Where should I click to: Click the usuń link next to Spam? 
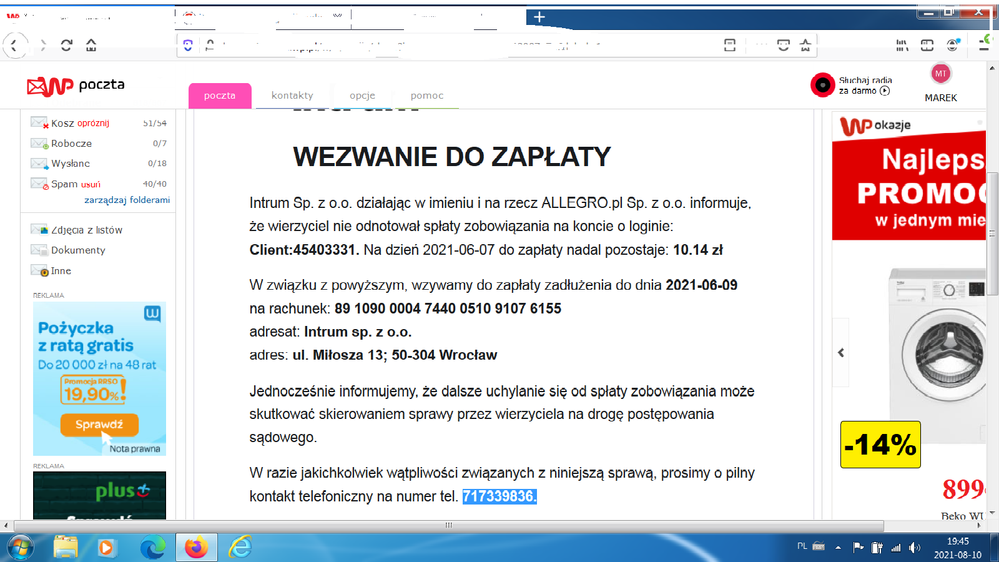click(x=90, y=184)
